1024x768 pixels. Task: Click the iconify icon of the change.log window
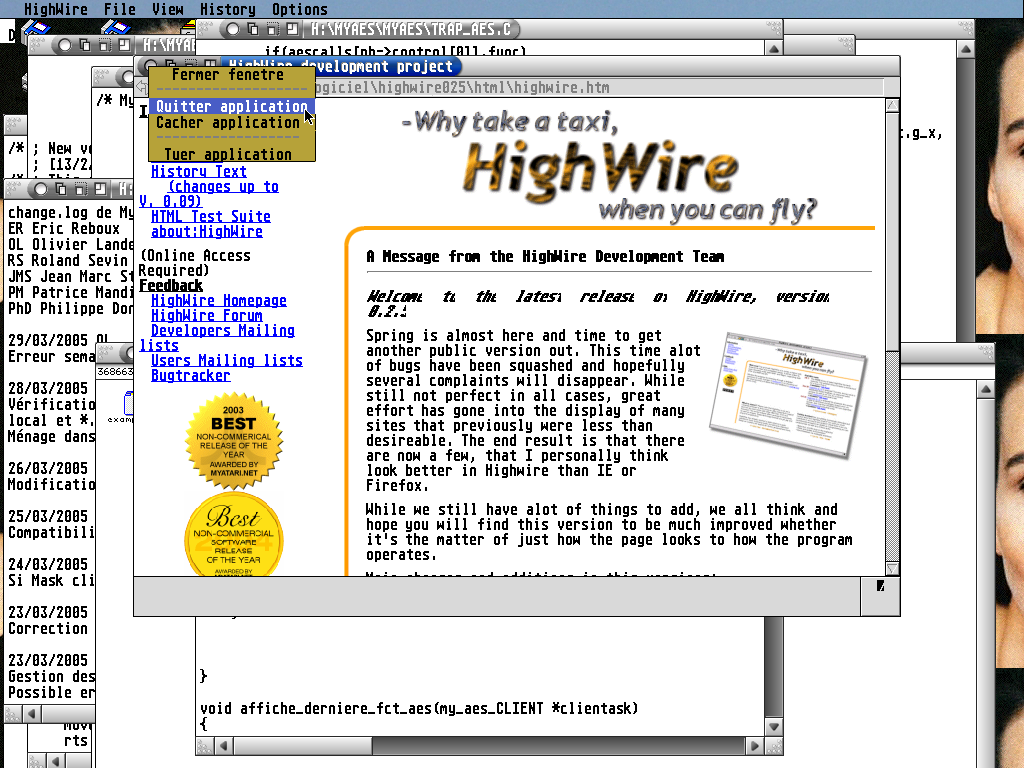coord(80,189)
